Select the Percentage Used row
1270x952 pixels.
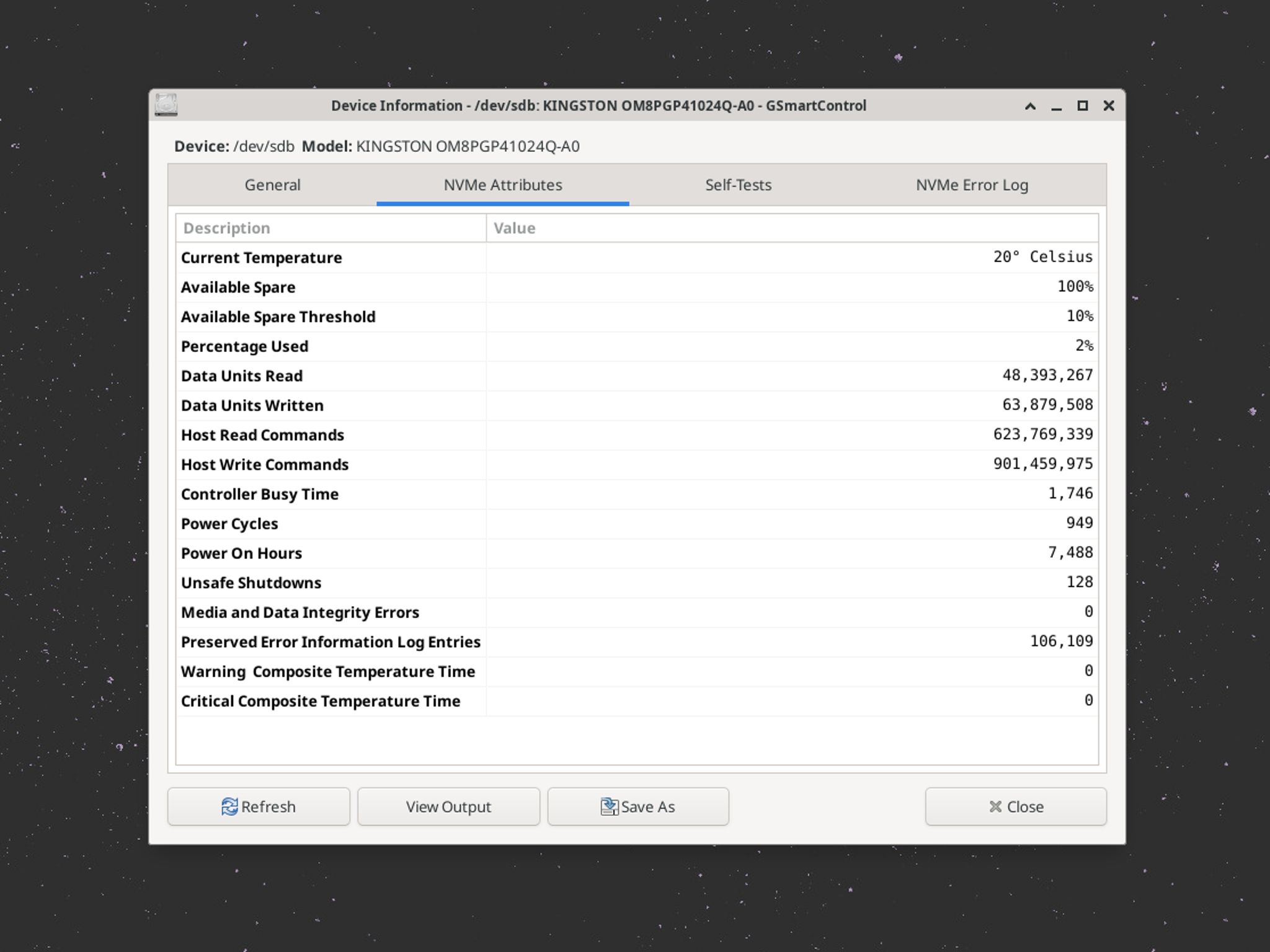[637, 346]
